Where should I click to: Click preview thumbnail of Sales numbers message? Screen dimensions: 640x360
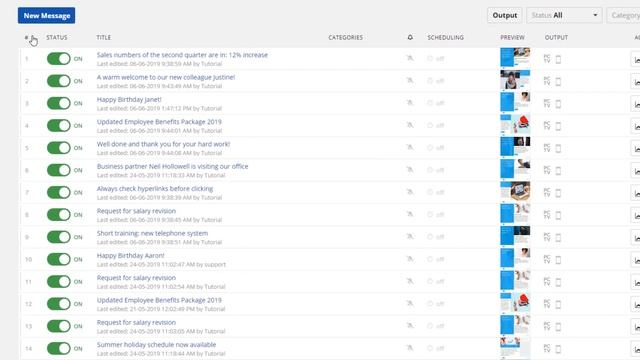(515, 58)
